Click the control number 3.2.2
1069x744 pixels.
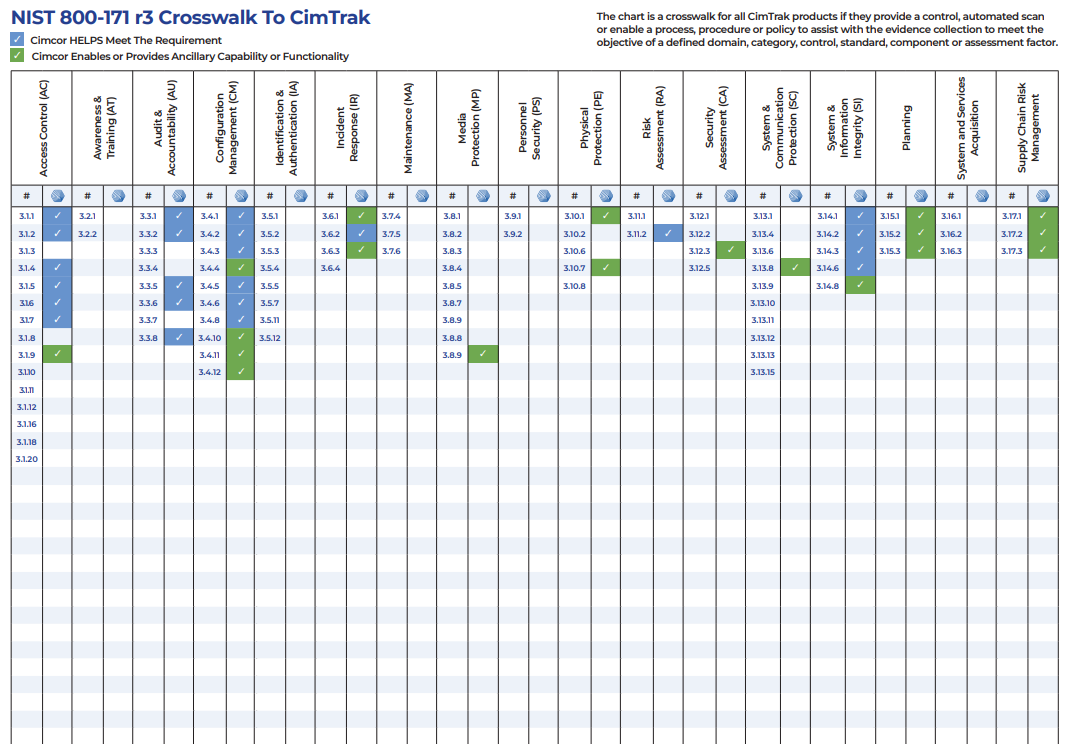[87, 234]
